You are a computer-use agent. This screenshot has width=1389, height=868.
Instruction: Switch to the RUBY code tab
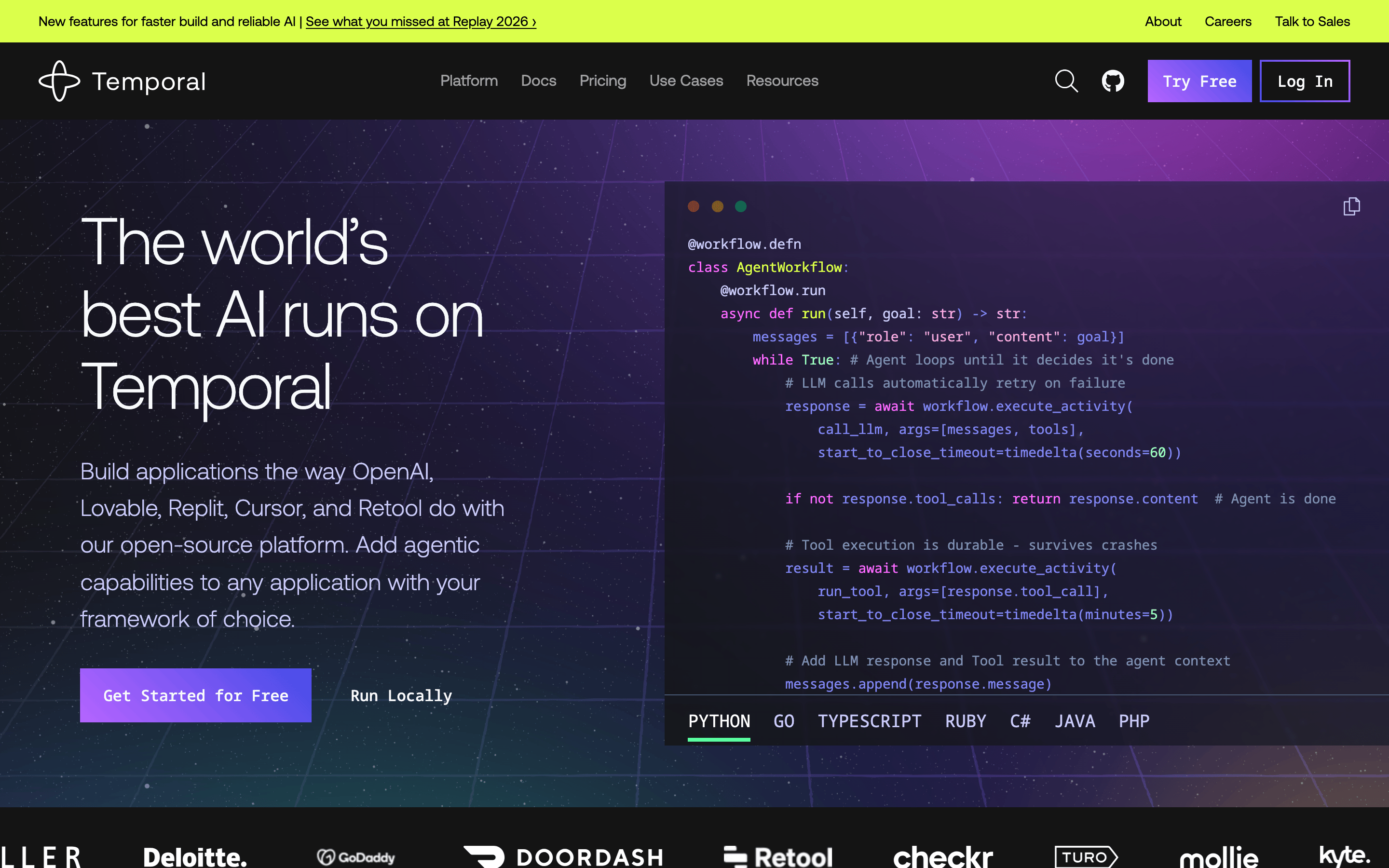[966, 721]
